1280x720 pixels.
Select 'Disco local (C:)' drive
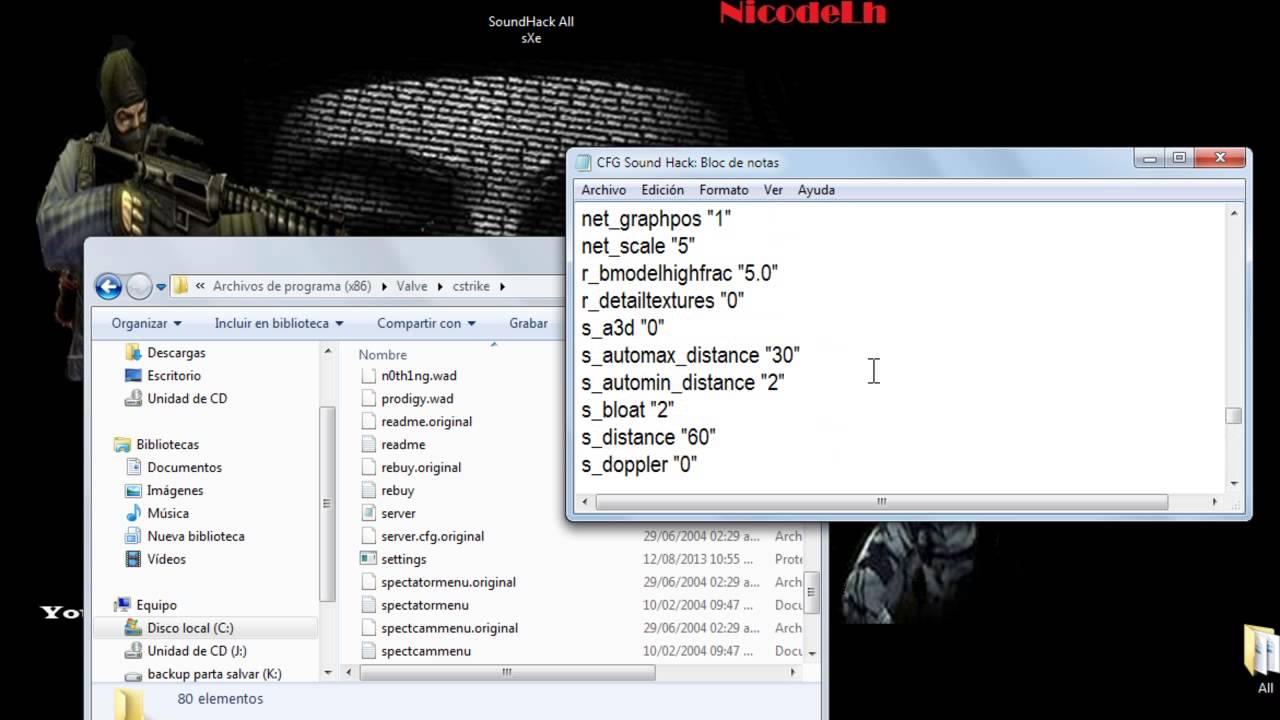190,628
